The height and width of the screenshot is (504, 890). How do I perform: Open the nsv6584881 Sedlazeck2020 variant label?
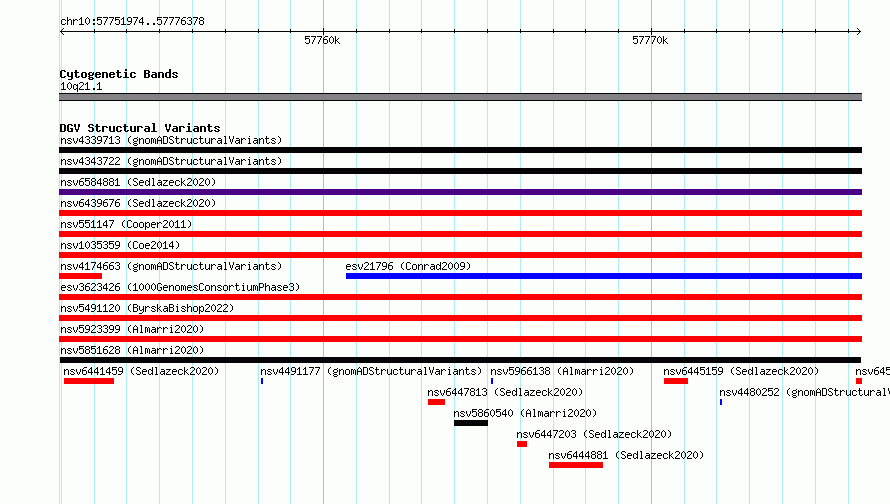[138, 182]
